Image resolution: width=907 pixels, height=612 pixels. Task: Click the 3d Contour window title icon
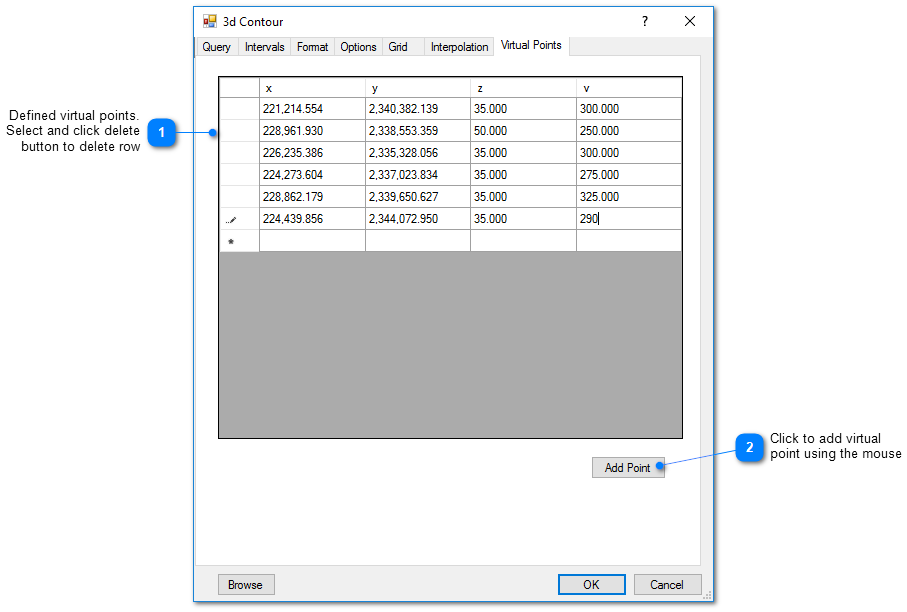pyautogui.click(x=210, y=21)
